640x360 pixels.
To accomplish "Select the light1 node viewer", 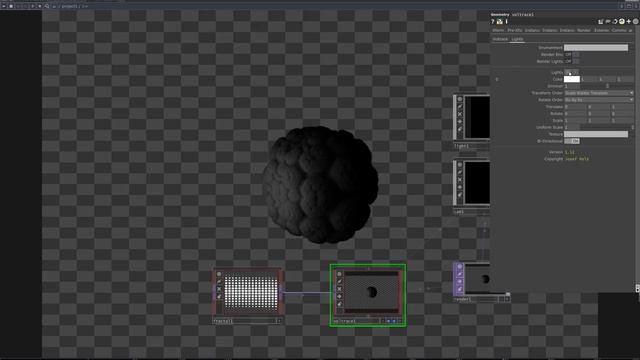I will click(478, 117).
